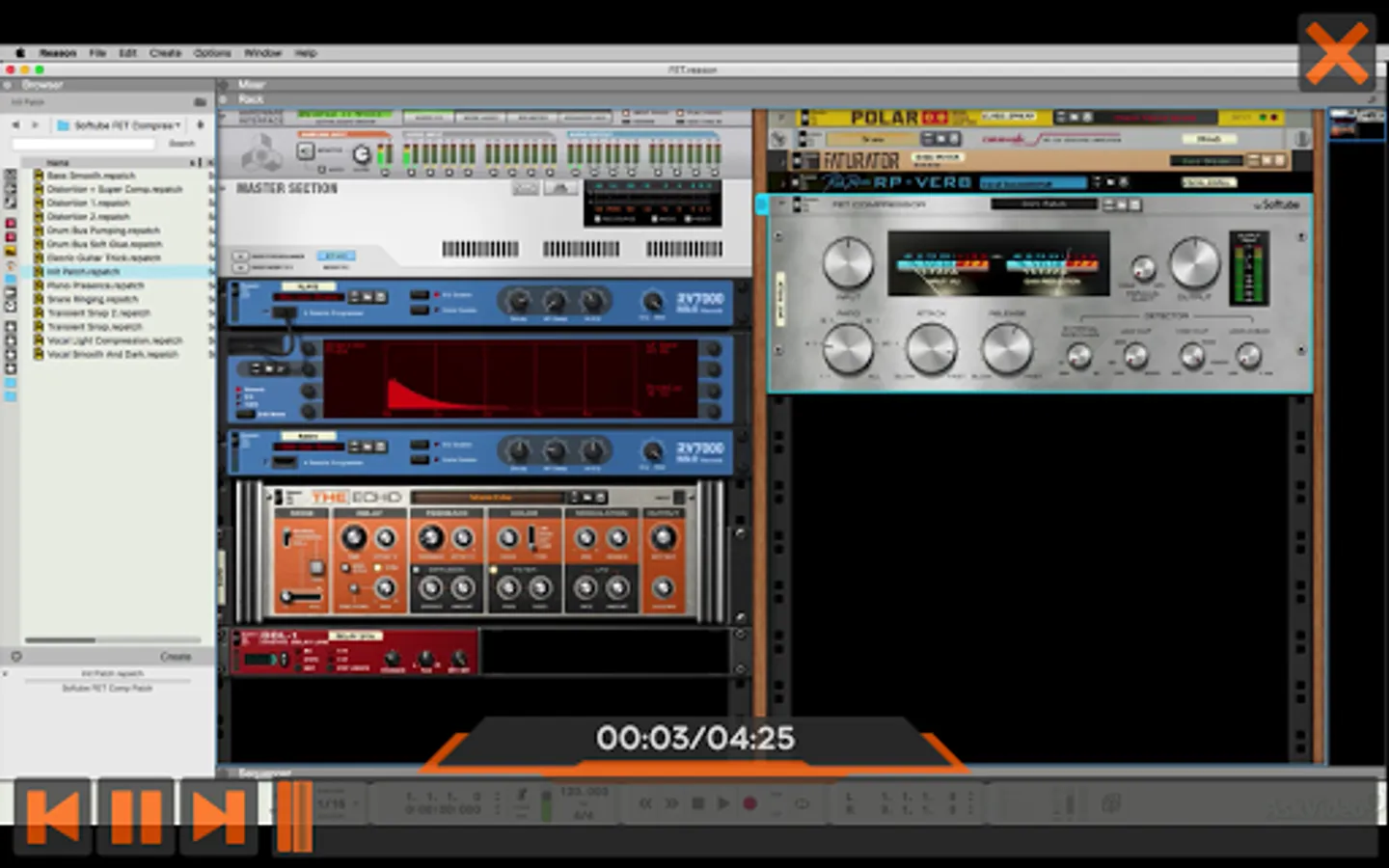Select Init Patch.repatch in browser

click(x=83, y=272)
